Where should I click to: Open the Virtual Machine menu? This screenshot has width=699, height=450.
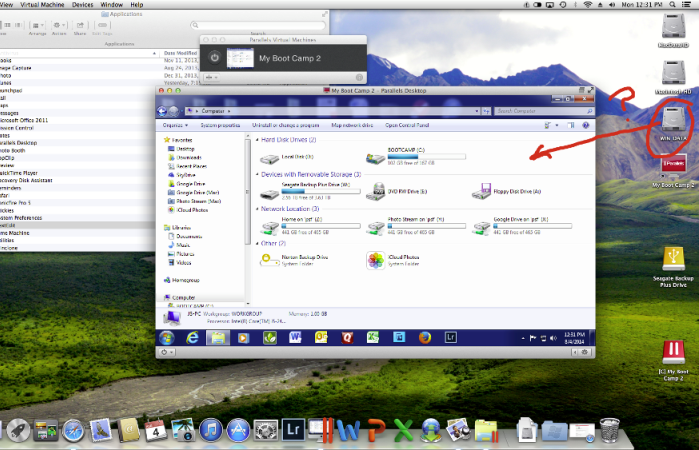click(42, 4)
